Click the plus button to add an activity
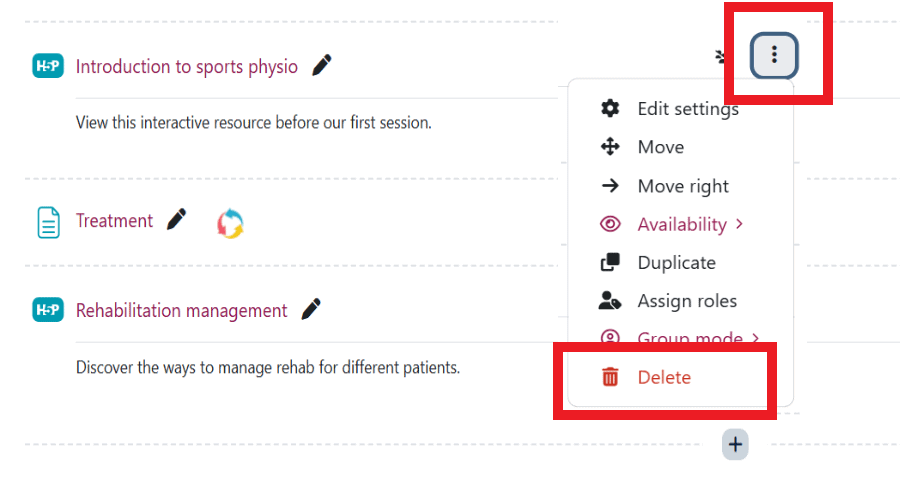The height and width of the screenshot is (478, 900). click(x=735, y=443)
